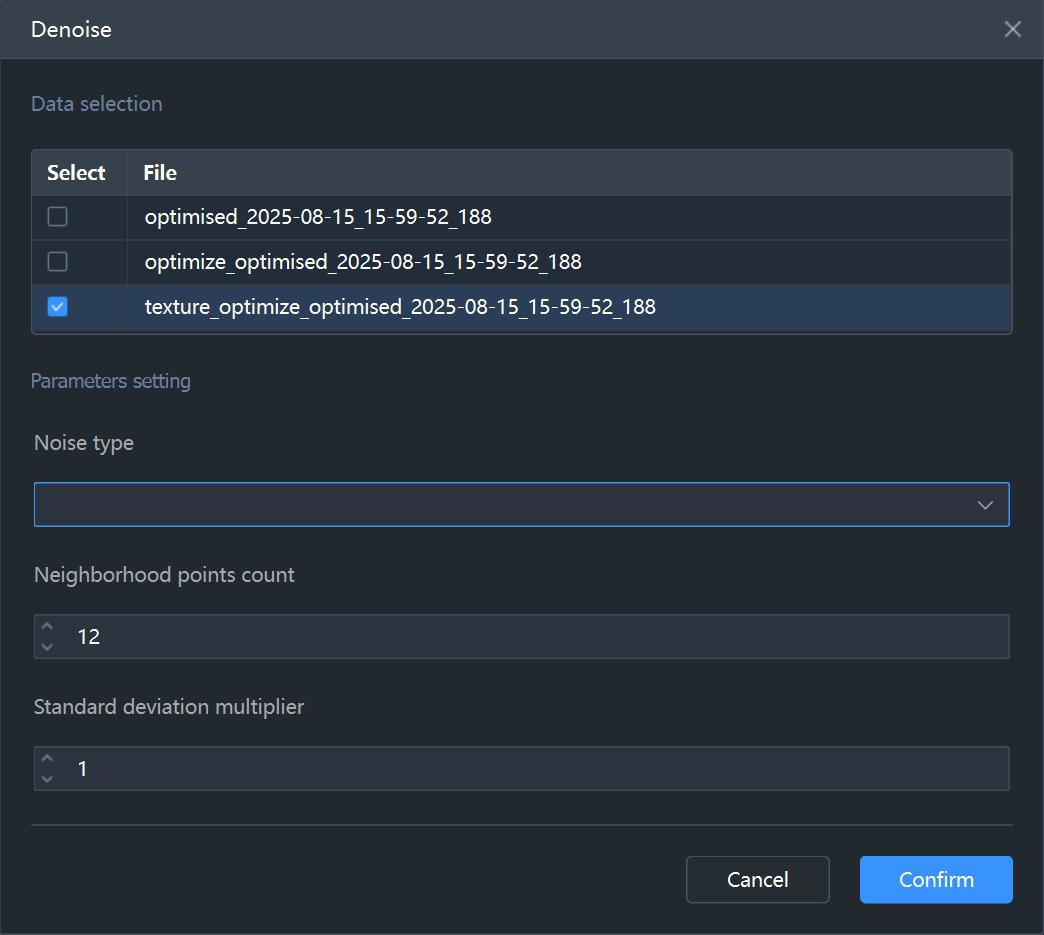Focus the Standard deviation multiplier field

521,769
